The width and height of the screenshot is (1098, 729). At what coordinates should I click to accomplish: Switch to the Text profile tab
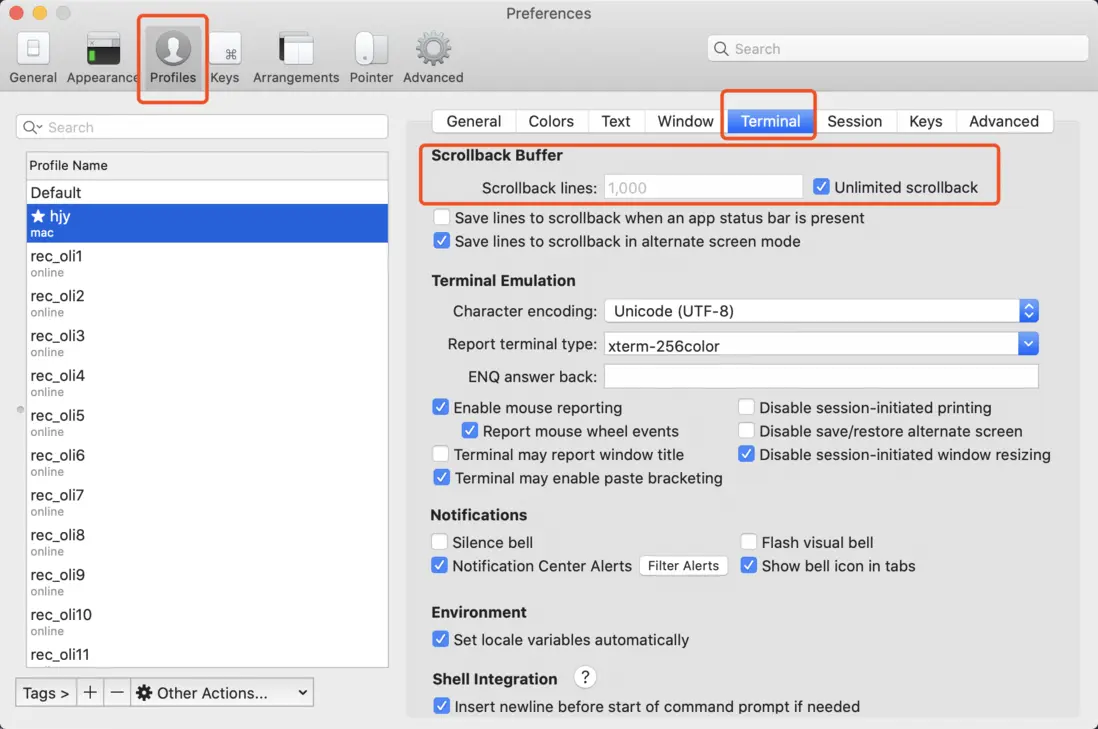click(x=616, y=121)
